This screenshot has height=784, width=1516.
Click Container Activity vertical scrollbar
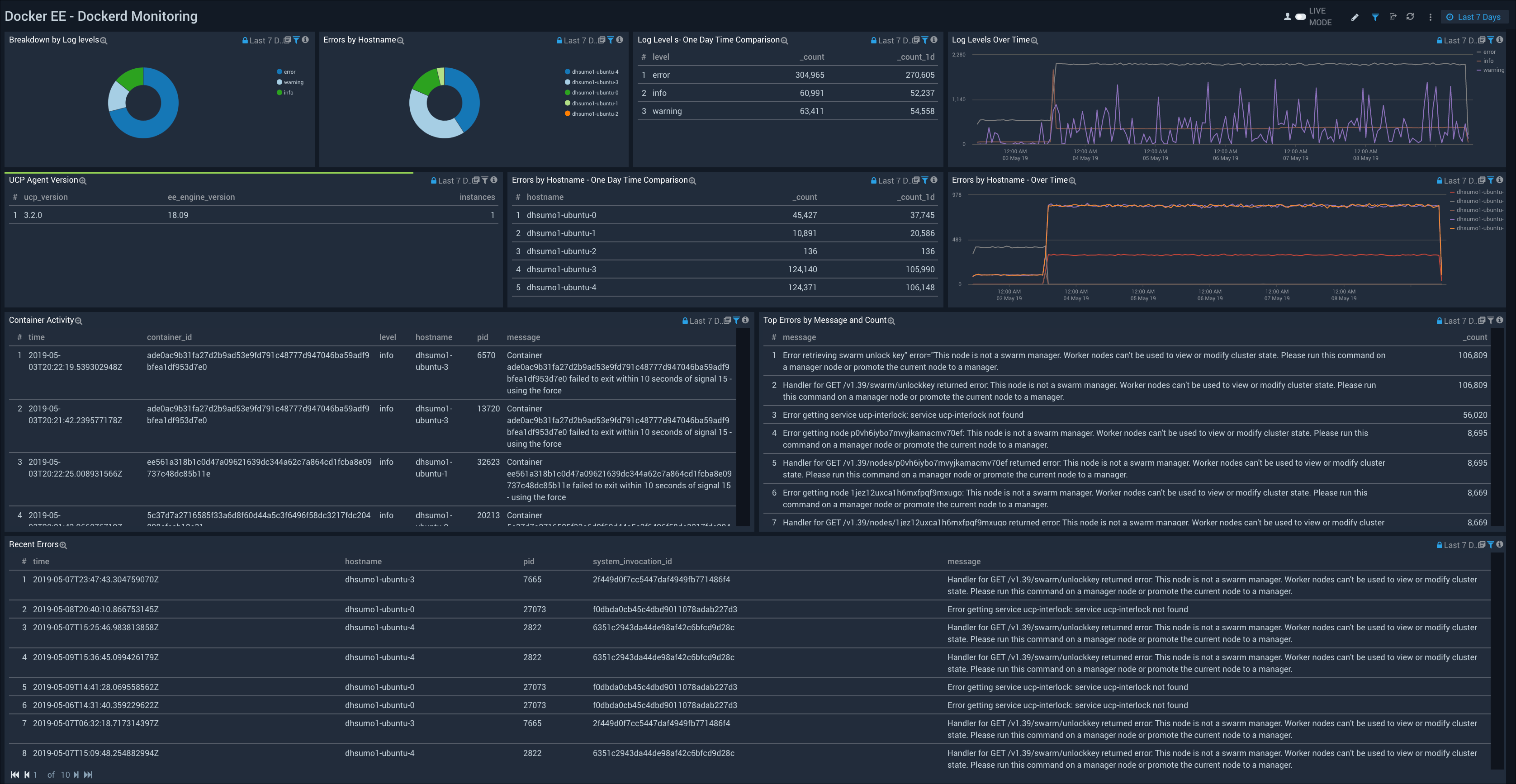pyautogui.click(x=743, y=428)
